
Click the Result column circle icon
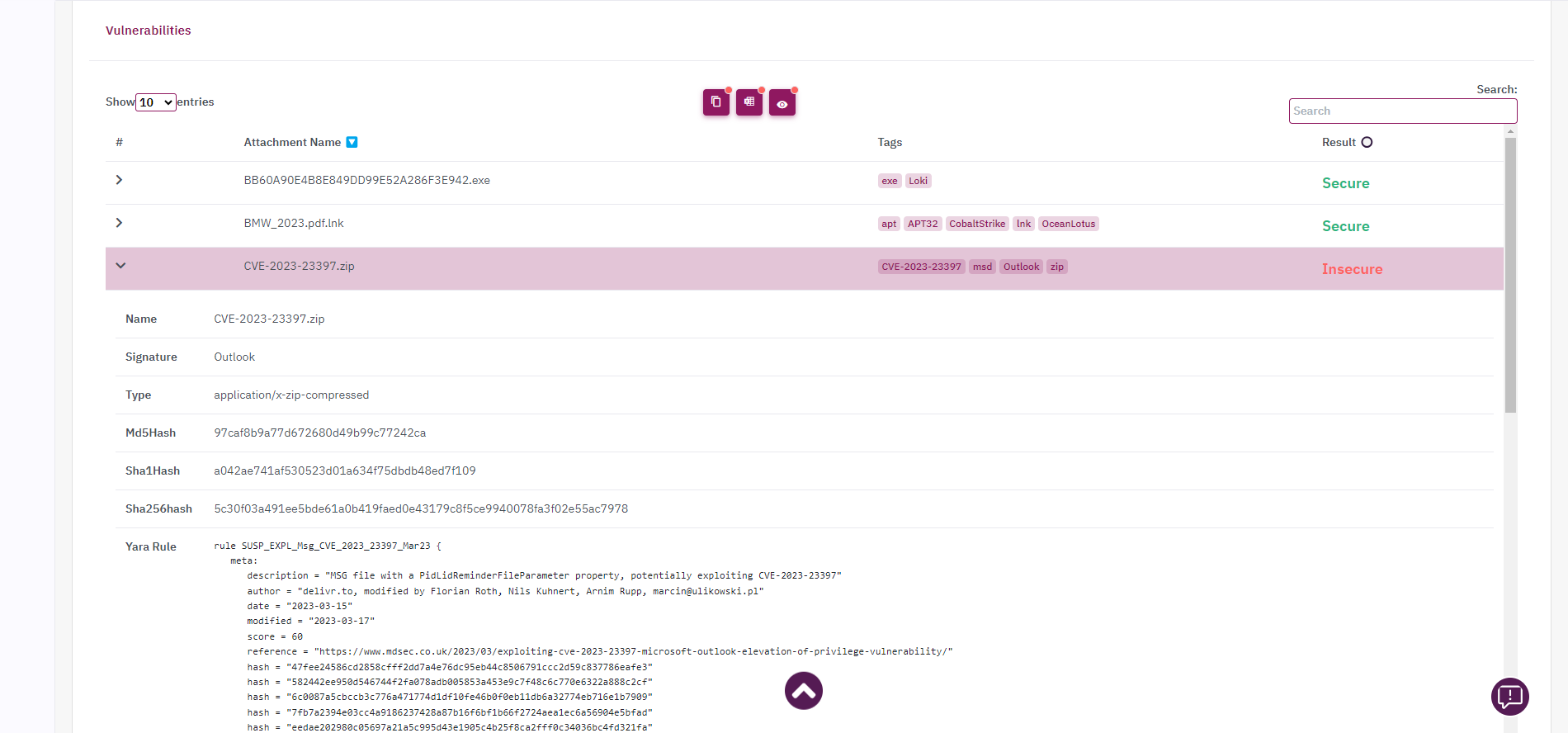1367,142
